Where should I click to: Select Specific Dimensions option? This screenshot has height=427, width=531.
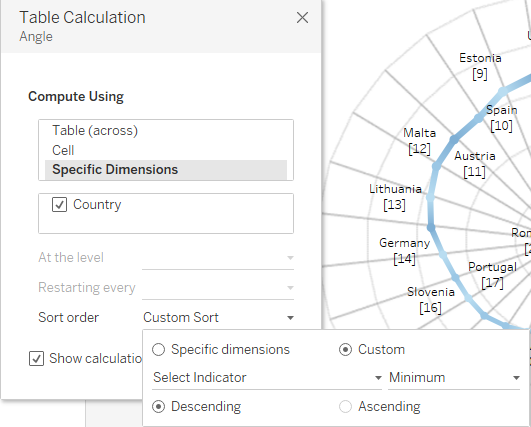click(166, 170)
